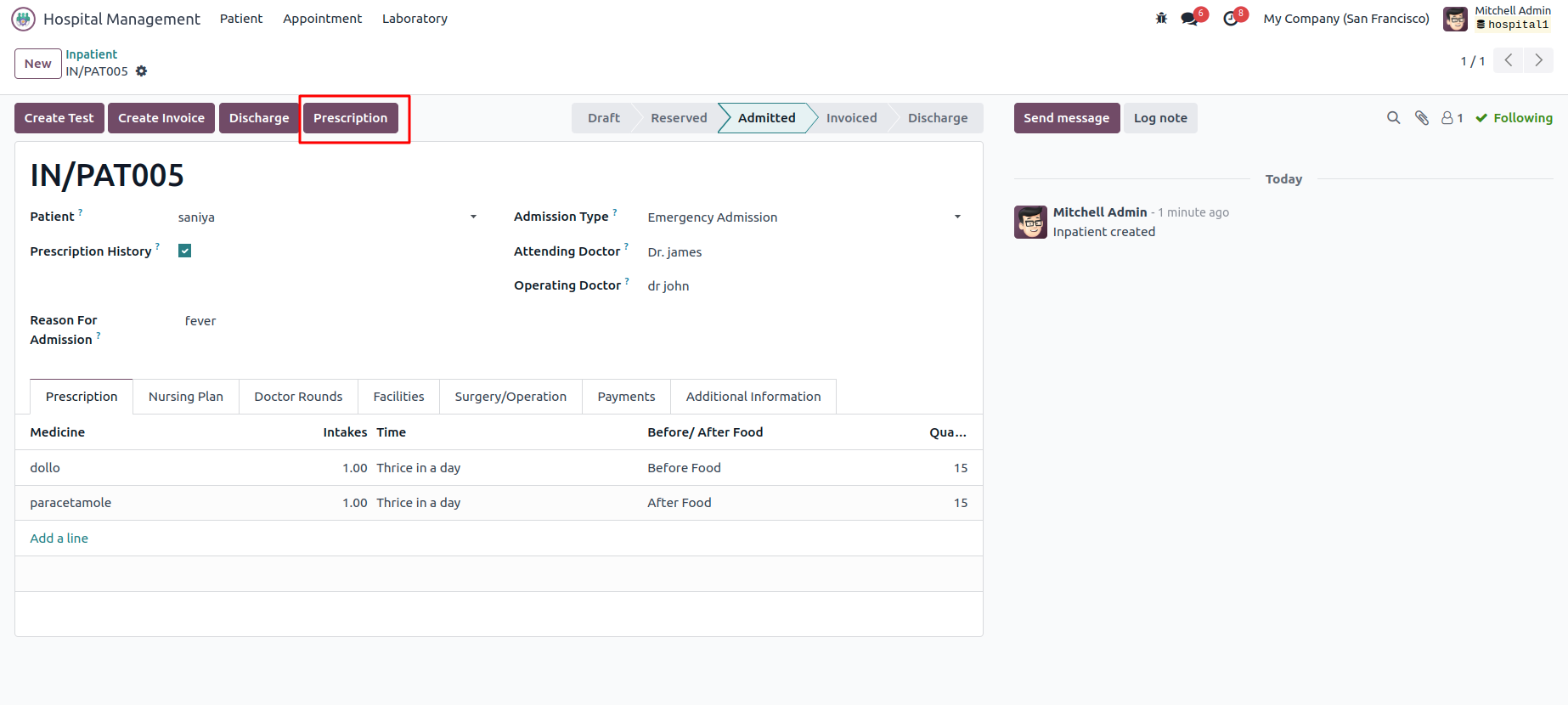The image size is (1568, 705).
Task: Open the Laboratory menu
Action: [x=415, y=19]
